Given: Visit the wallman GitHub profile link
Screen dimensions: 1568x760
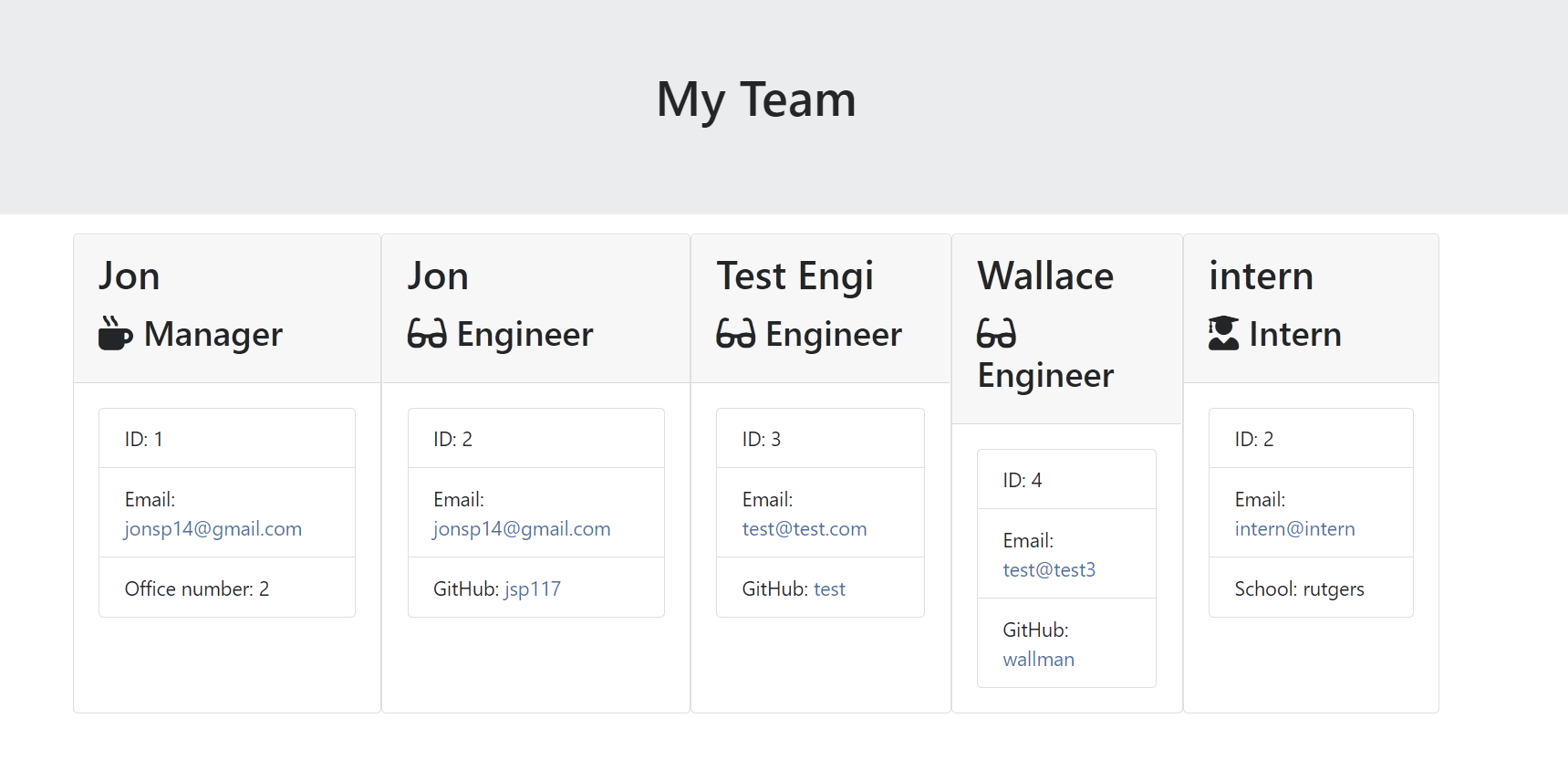Looking at the screenshot, I should [1038, 660].
